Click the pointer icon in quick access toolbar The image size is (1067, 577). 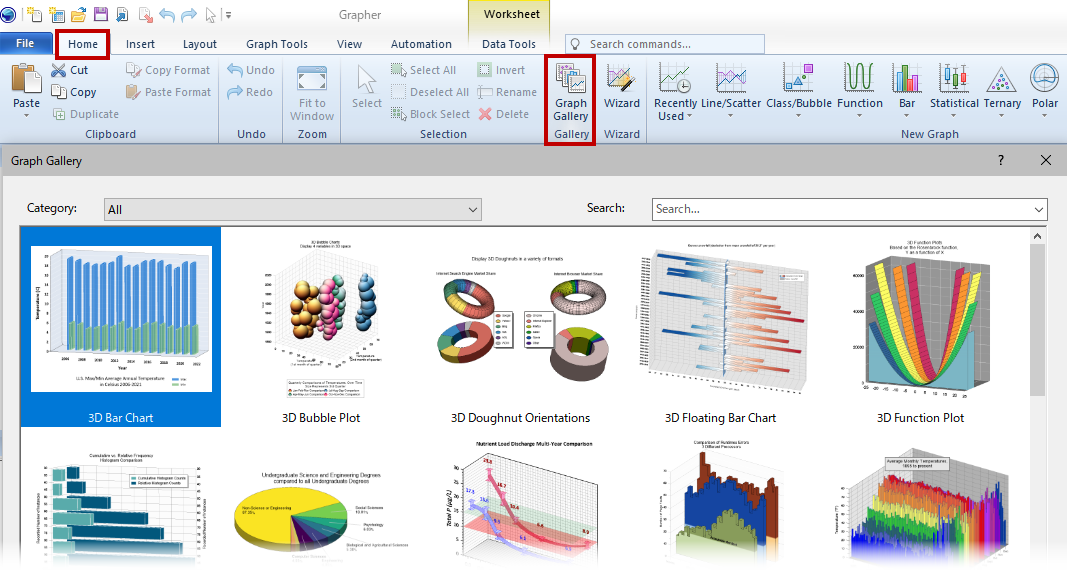click(x=210, y=14)
